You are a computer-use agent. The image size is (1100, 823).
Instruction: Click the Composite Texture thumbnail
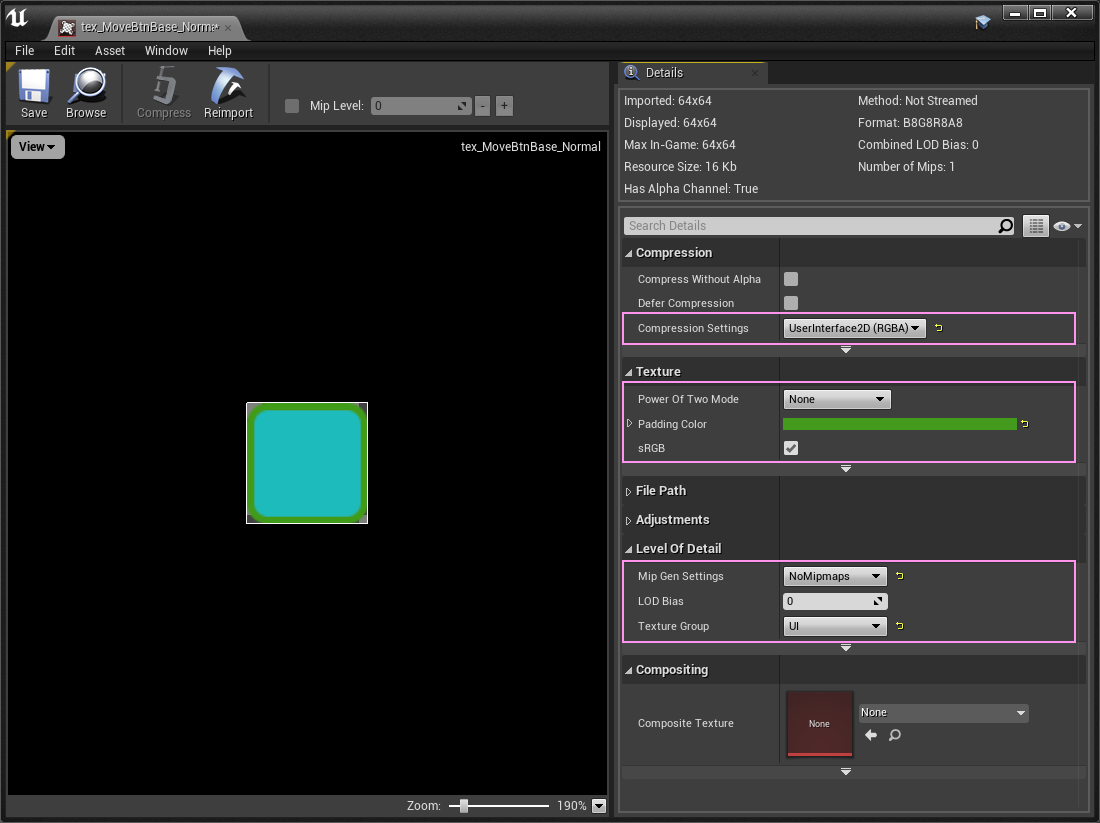coord(819,723)
